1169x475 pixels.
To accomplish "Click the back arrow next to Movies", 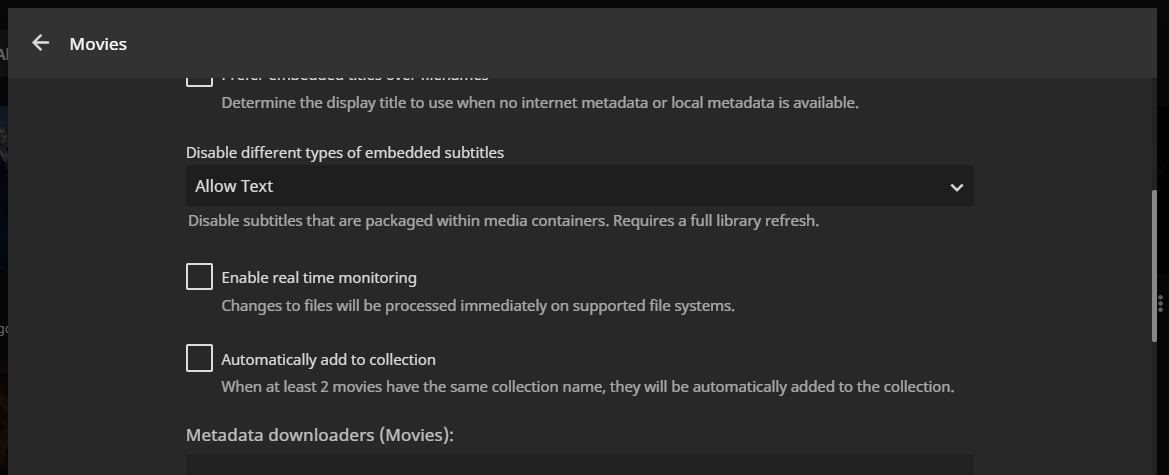I will (40, 43).
